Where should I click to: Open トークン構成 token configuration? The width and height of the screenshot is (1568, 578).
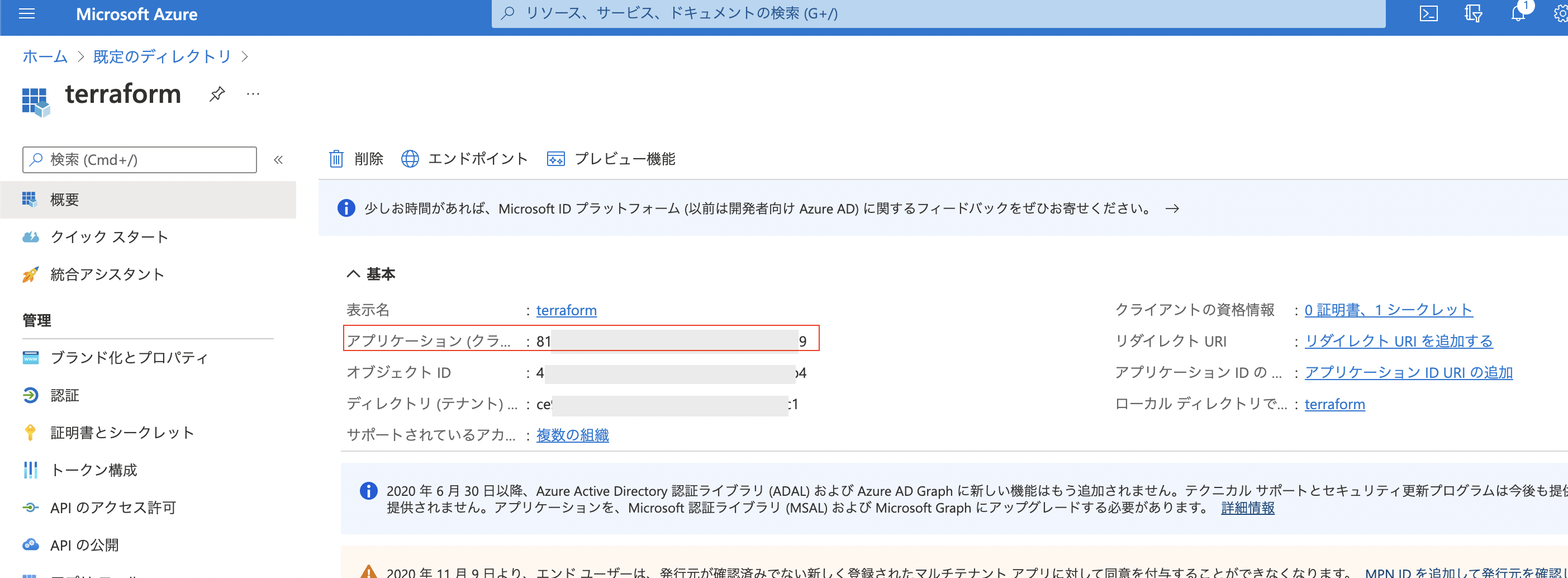(93, 470)
